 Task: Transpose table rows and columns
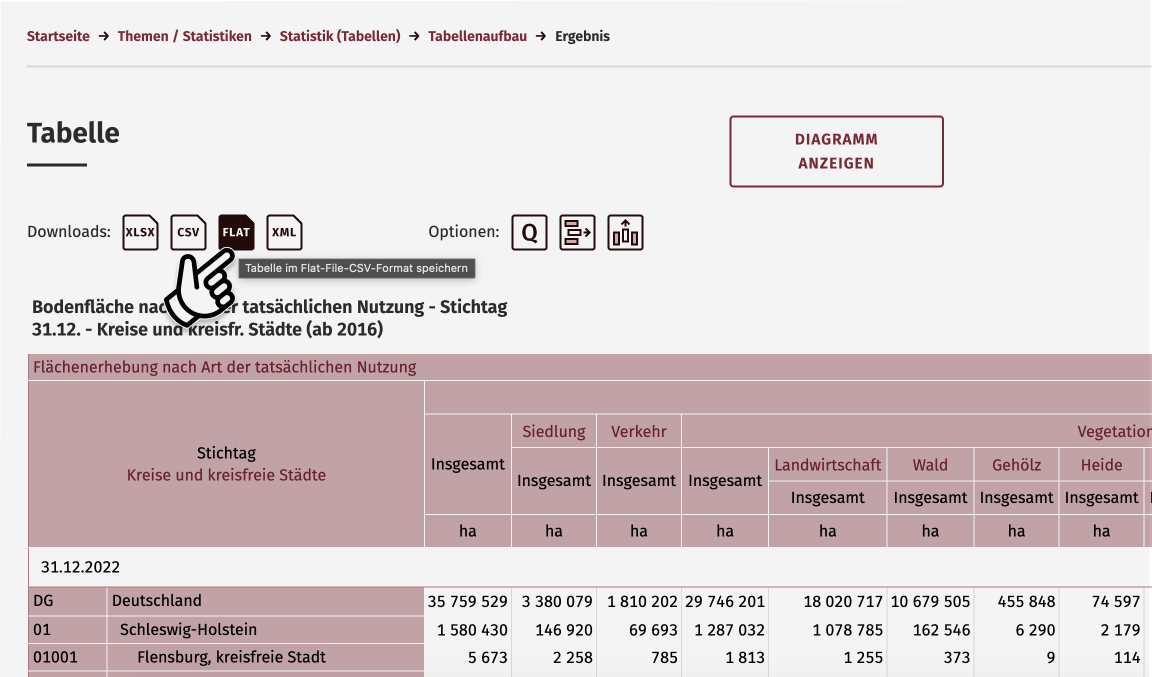(577, 232)
